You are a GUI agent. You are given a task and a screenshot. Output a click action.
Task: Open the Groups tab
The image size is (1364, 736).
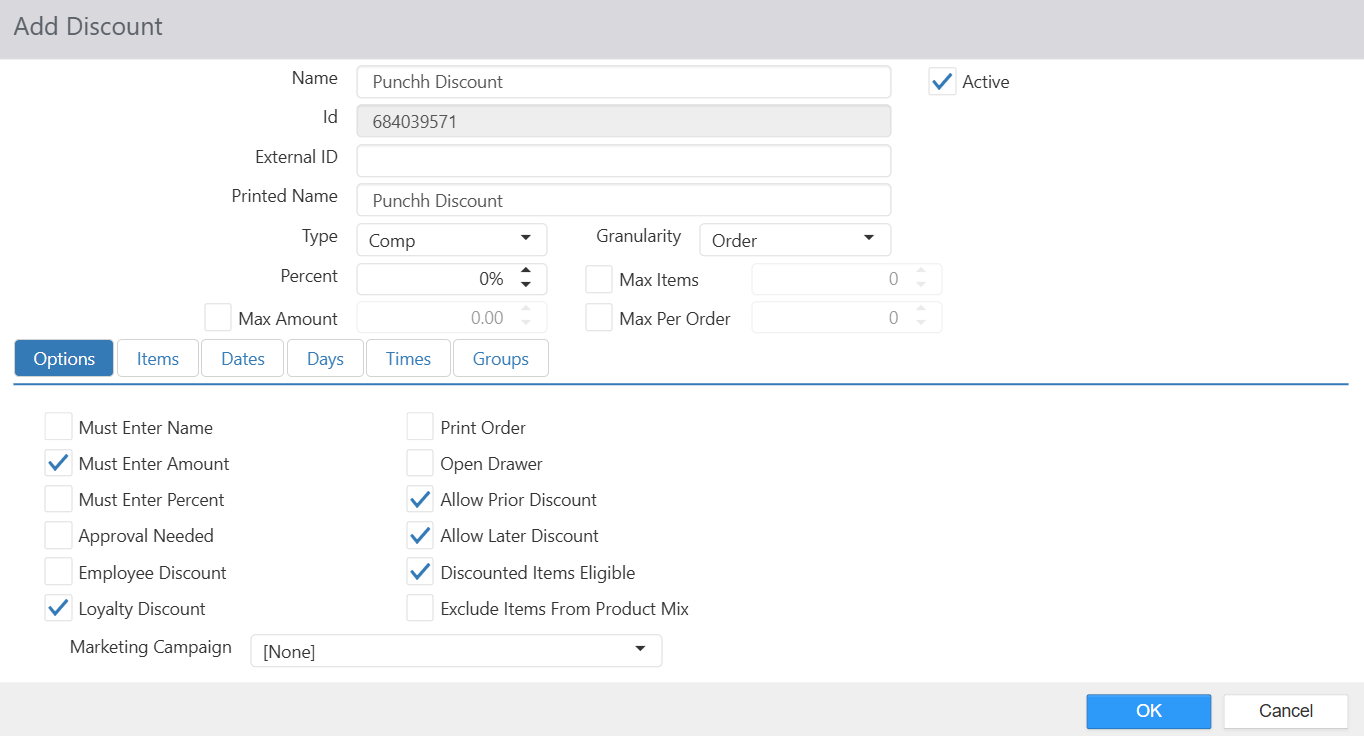[501, 359]
